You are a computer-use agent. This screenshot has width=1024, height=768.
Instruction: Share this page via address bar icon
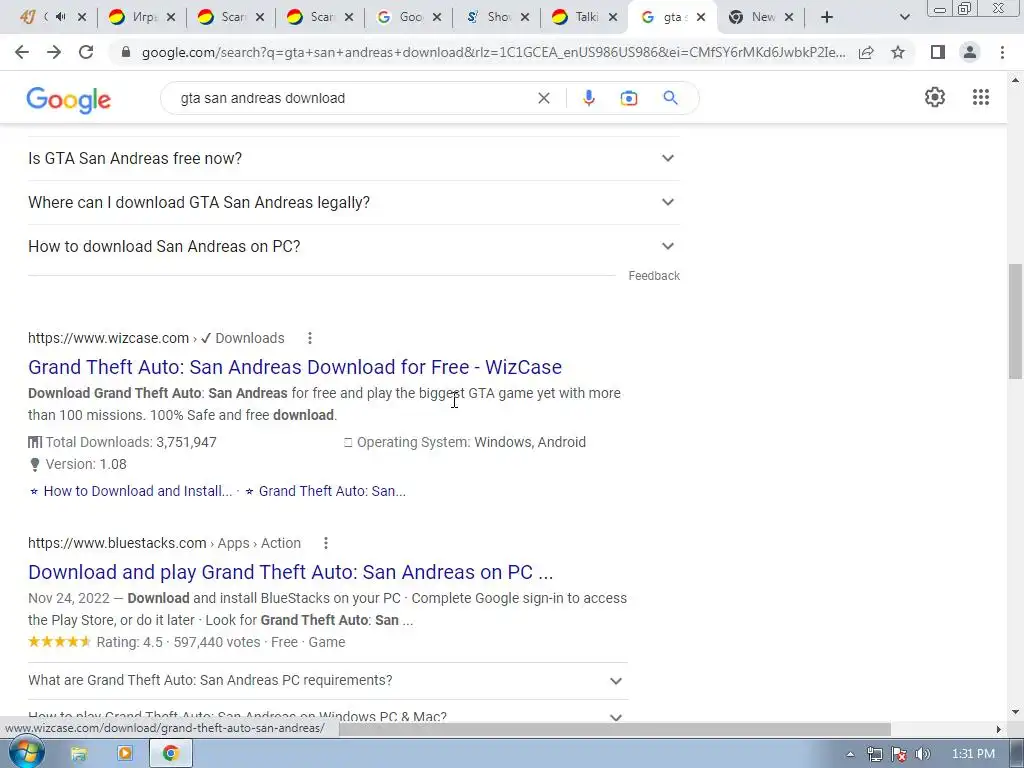point(866,52)
